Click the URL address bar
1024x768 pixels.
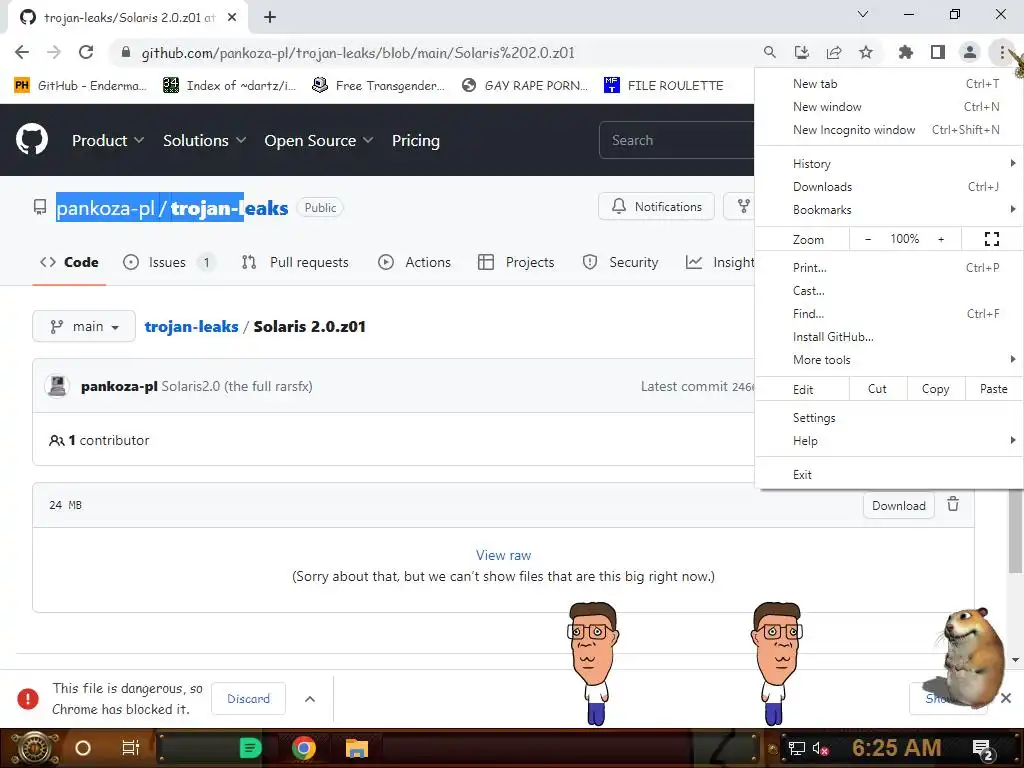tap(358, 52)
